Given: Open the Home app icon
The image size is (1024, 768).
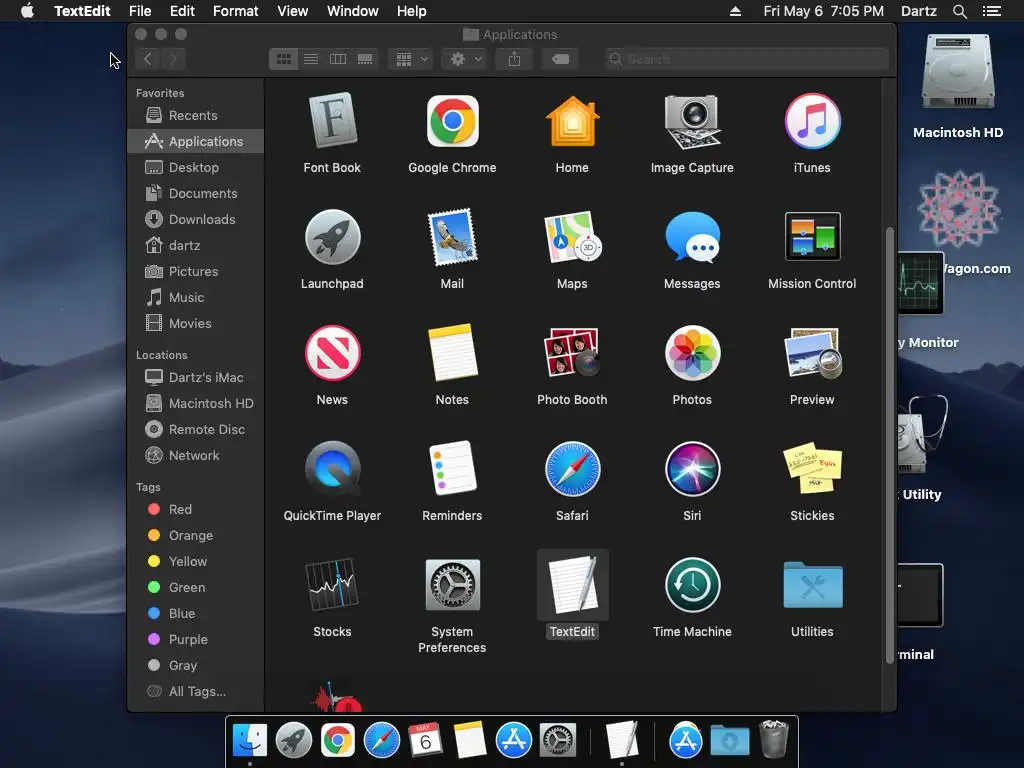Looking at the screenshot, I should coord(572,121).
